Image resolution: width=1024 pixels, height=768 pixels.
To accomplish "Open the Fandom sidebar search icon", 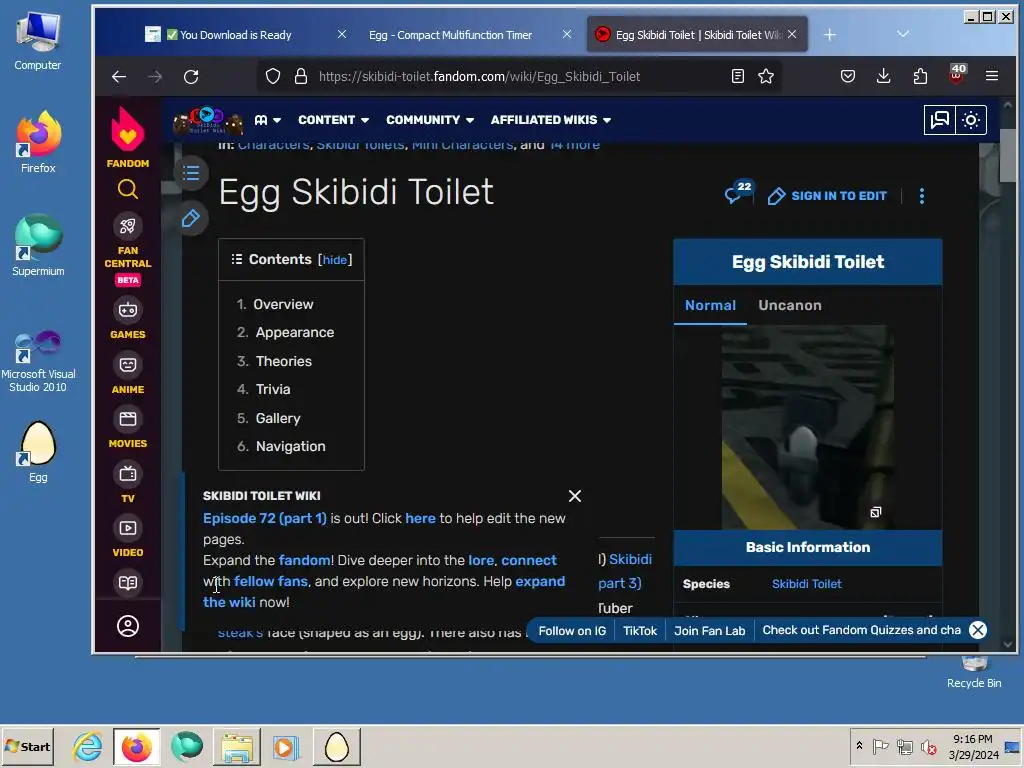I will tap(128, 189).
